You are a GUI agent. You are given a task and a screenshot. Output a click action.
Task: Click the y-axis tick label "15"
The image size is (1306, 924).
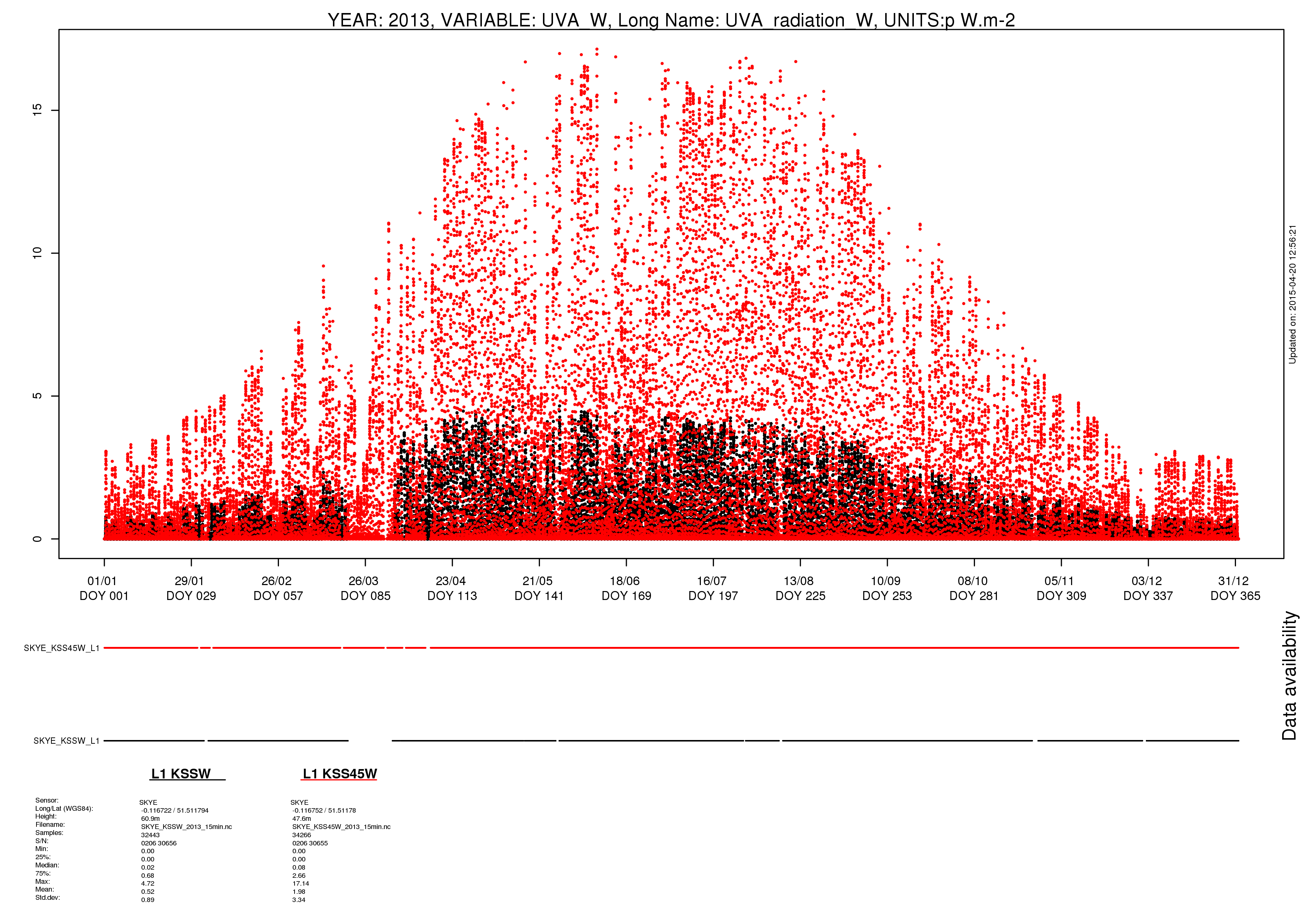coord(38,110)
